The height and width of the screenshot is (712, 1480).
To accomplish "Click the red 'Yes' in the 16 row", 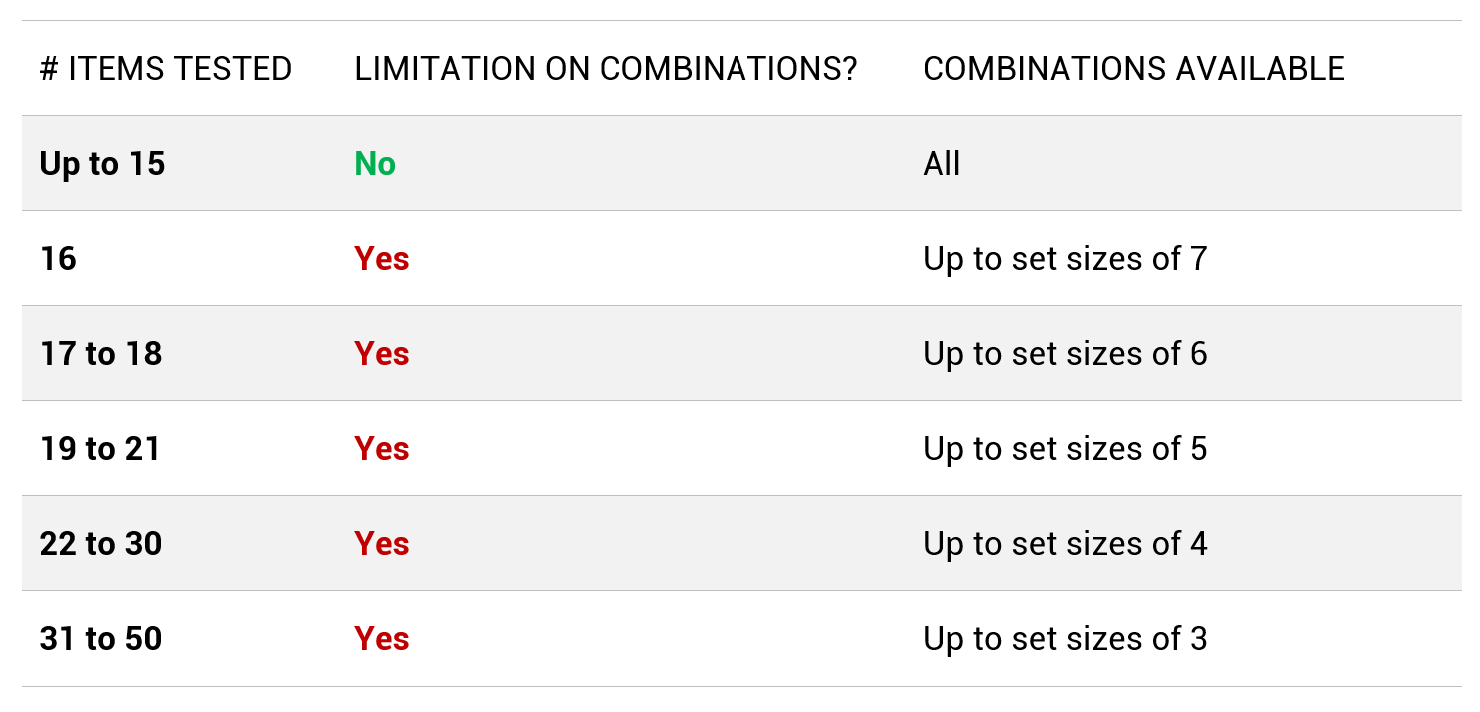I will tap(382, 259).
